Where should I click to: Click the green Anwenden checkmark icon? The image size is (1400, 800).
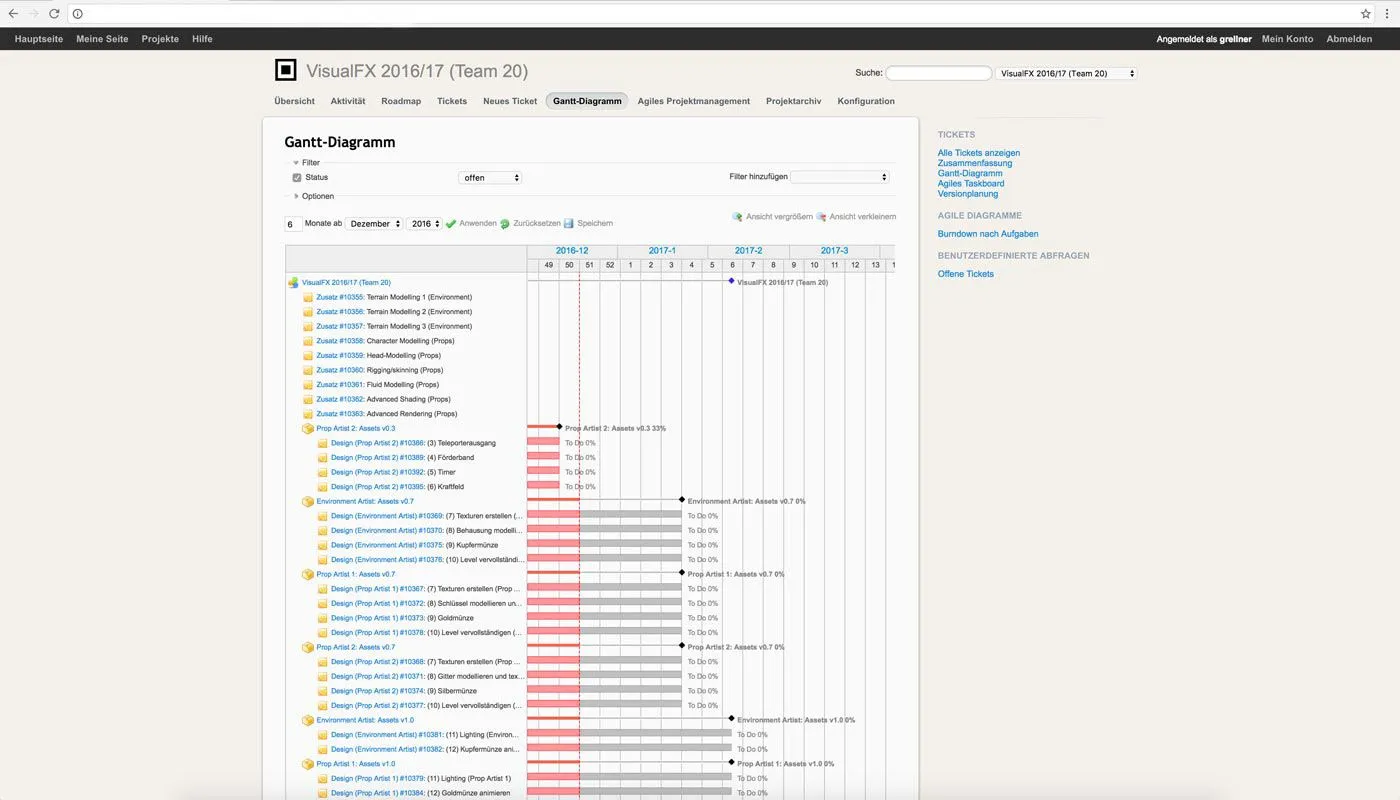pyautogui.click(x=451, y=224)
